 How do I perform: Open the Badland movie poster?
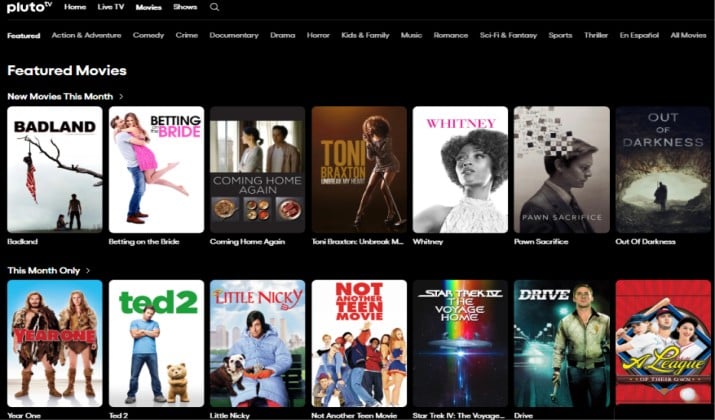click(x=55, y=170)
